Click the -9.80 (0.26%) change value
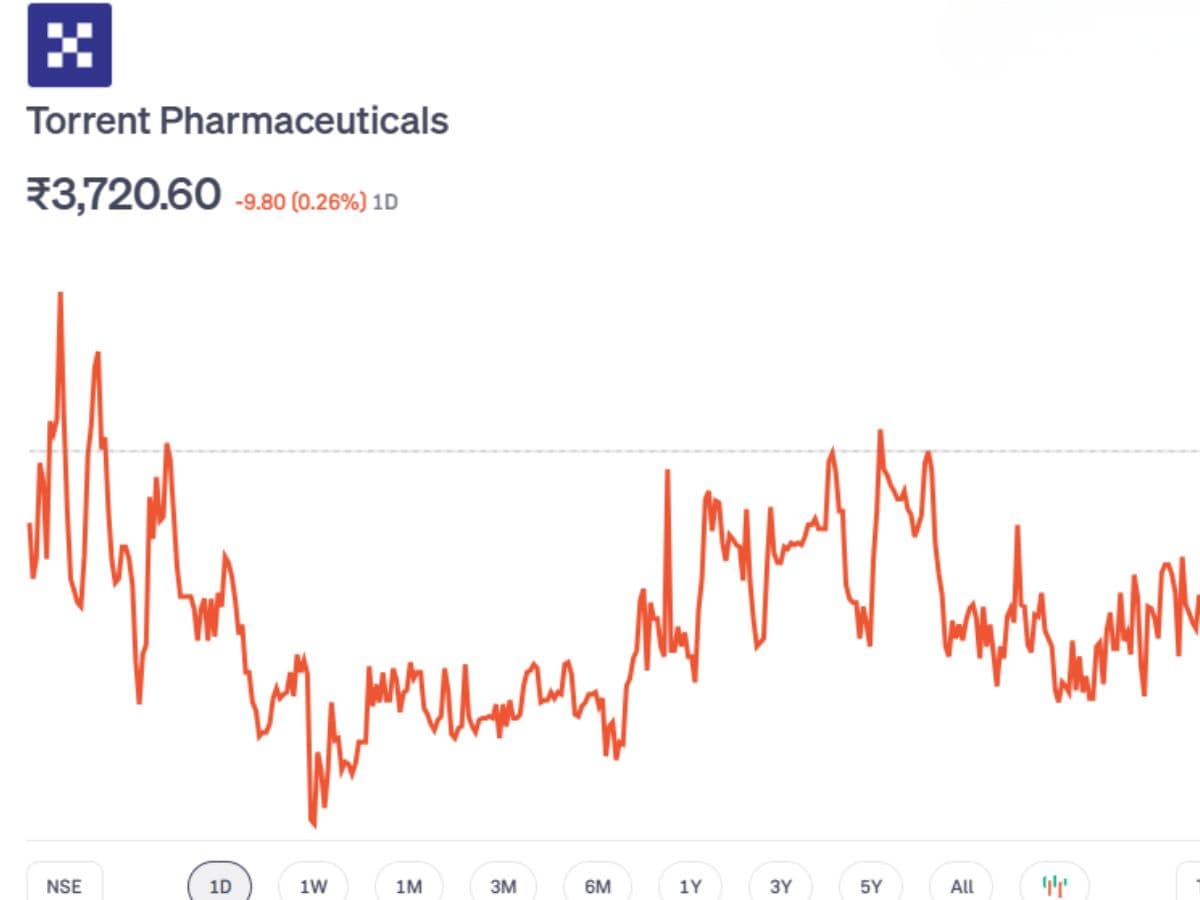This screenshot has width=1200, height=900. pyautogui.click(x=300, y=202)
